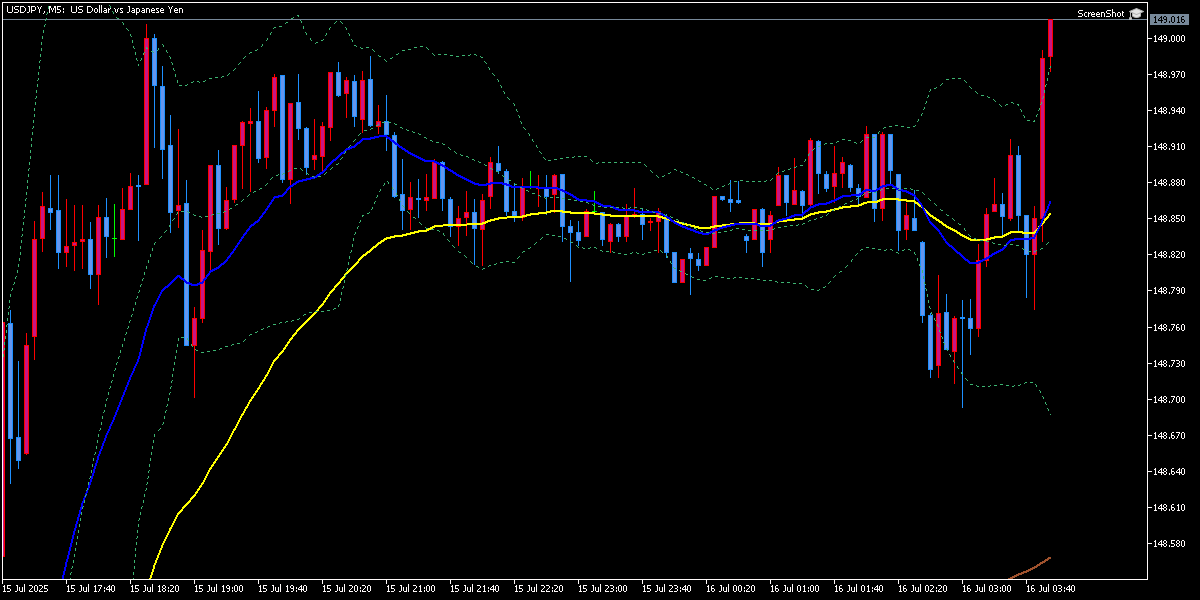The width and height of the screenshot is (1200, 600).
Task: Click the ScreenShot label
Action: point(1101,14)
